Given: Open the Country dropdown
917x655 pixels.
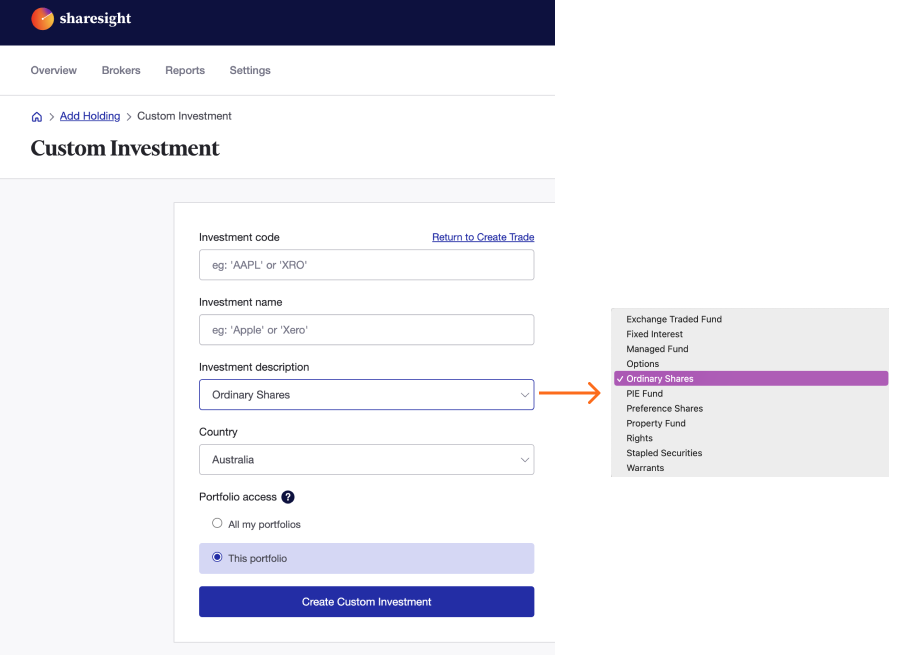Looking at the screenshot, I should click(x=366, y=459).
